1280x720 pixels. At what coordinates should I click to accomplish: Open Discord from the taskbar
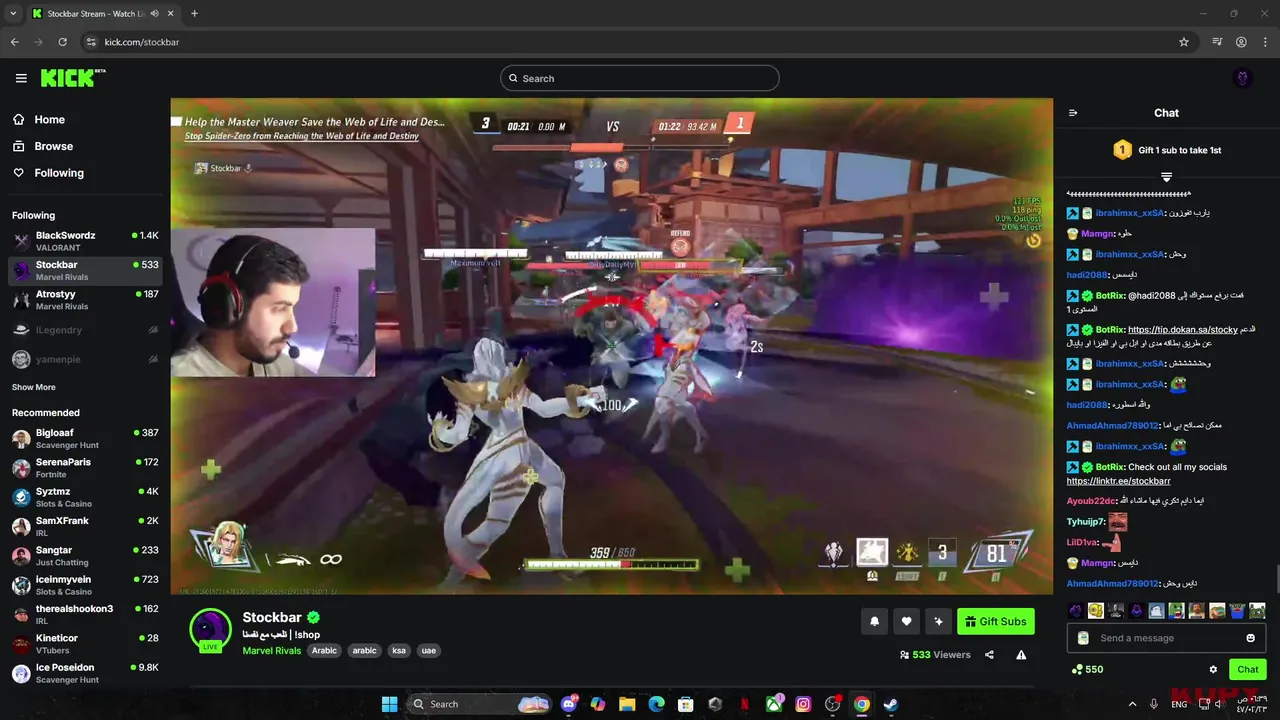tap(570, 704)
